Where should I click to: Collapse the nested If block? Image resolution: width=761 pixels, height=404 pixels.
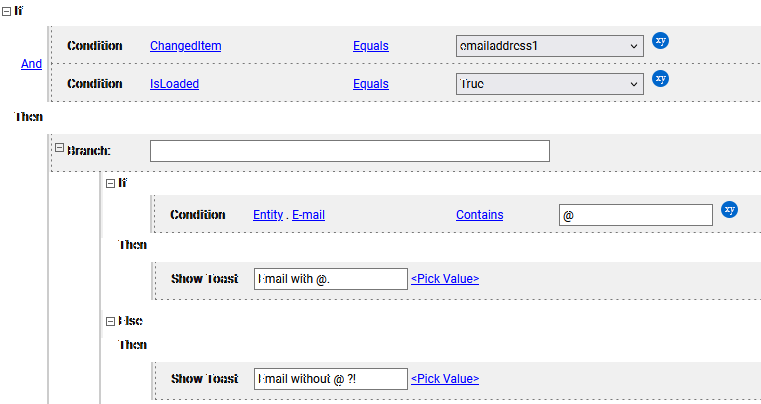pos(110,183)
